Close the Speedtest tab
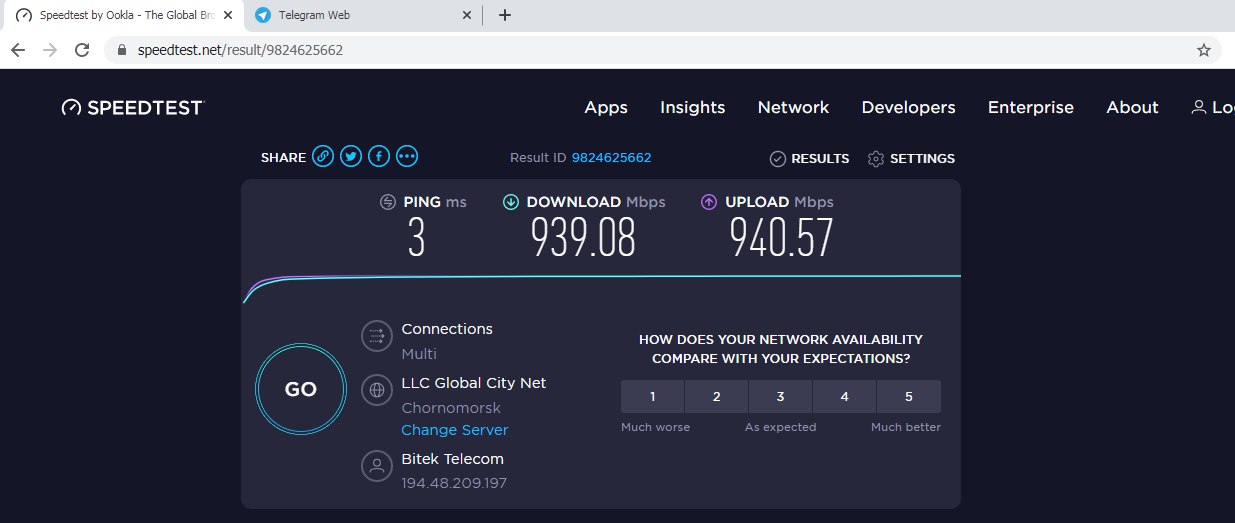The width and height of the screenshot is (1235, 523). (x=226, y=15)
